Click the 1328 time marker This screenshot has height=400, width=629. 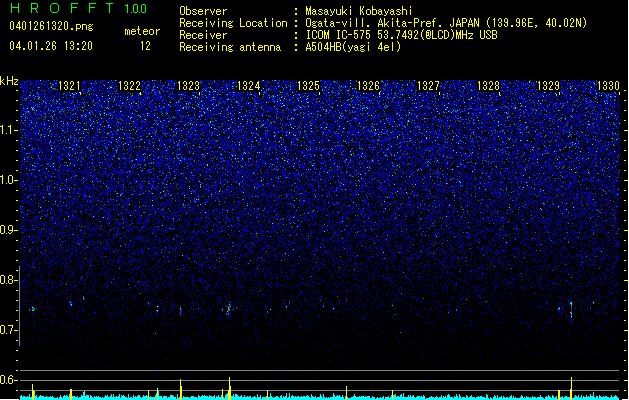(489, 85)
